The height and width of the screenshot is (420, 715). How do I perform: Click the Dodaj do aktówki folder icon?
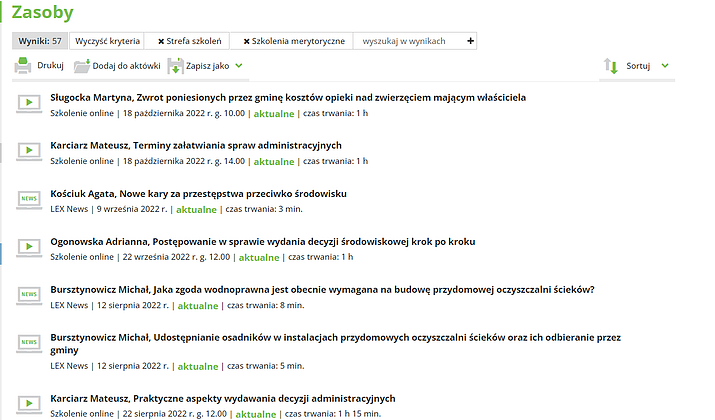[83, 66]
